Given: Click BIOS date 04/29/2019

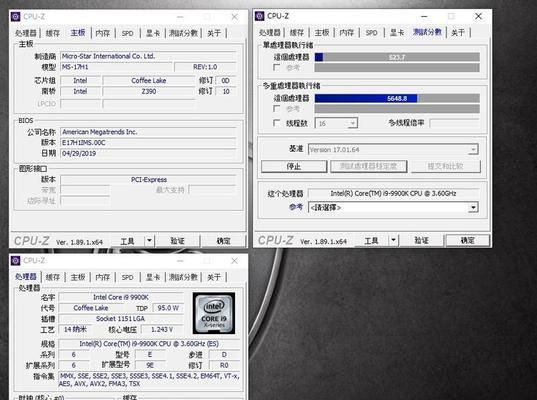Looking at the screenshot, I should pos(148,153).
